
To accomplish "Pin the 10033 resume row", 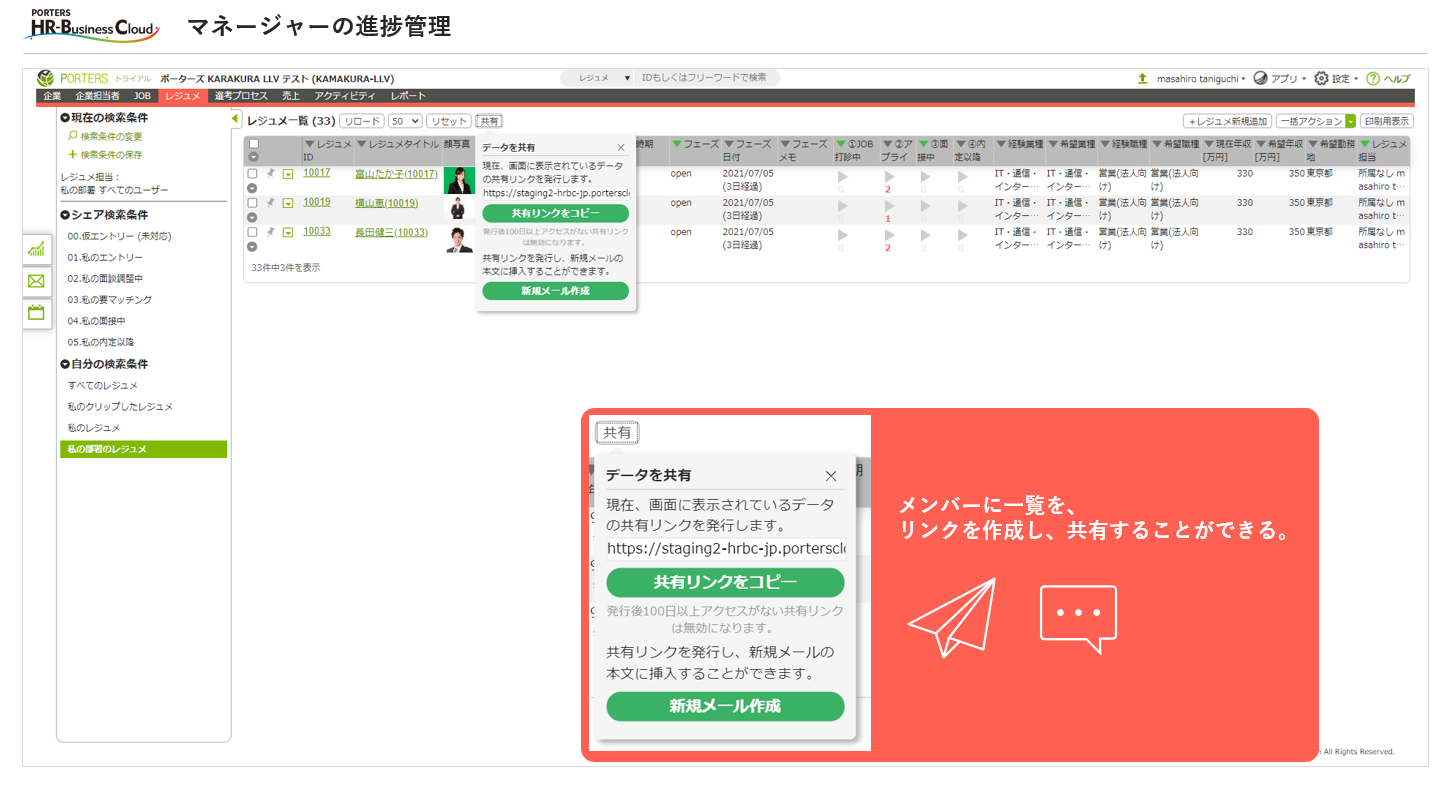I will pyautogui.click(x=270, y=232).
